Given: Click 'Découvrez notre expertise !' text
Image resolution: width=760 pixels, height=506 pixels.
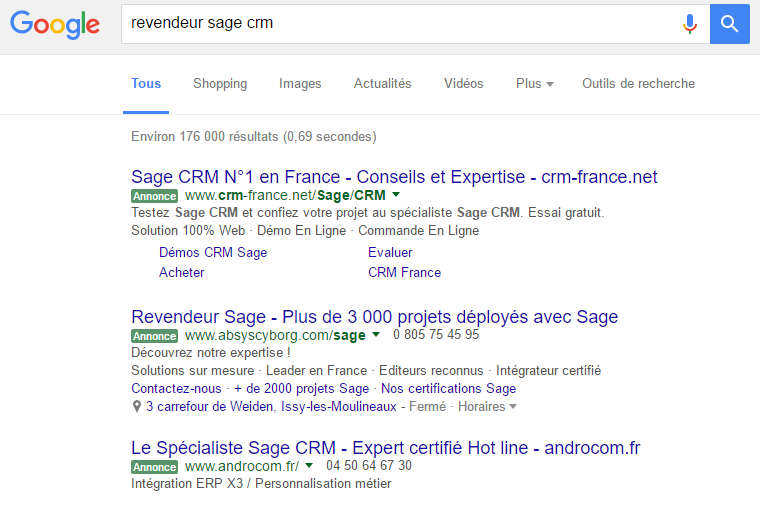Looking at the screenshot, I should [211, 353].
